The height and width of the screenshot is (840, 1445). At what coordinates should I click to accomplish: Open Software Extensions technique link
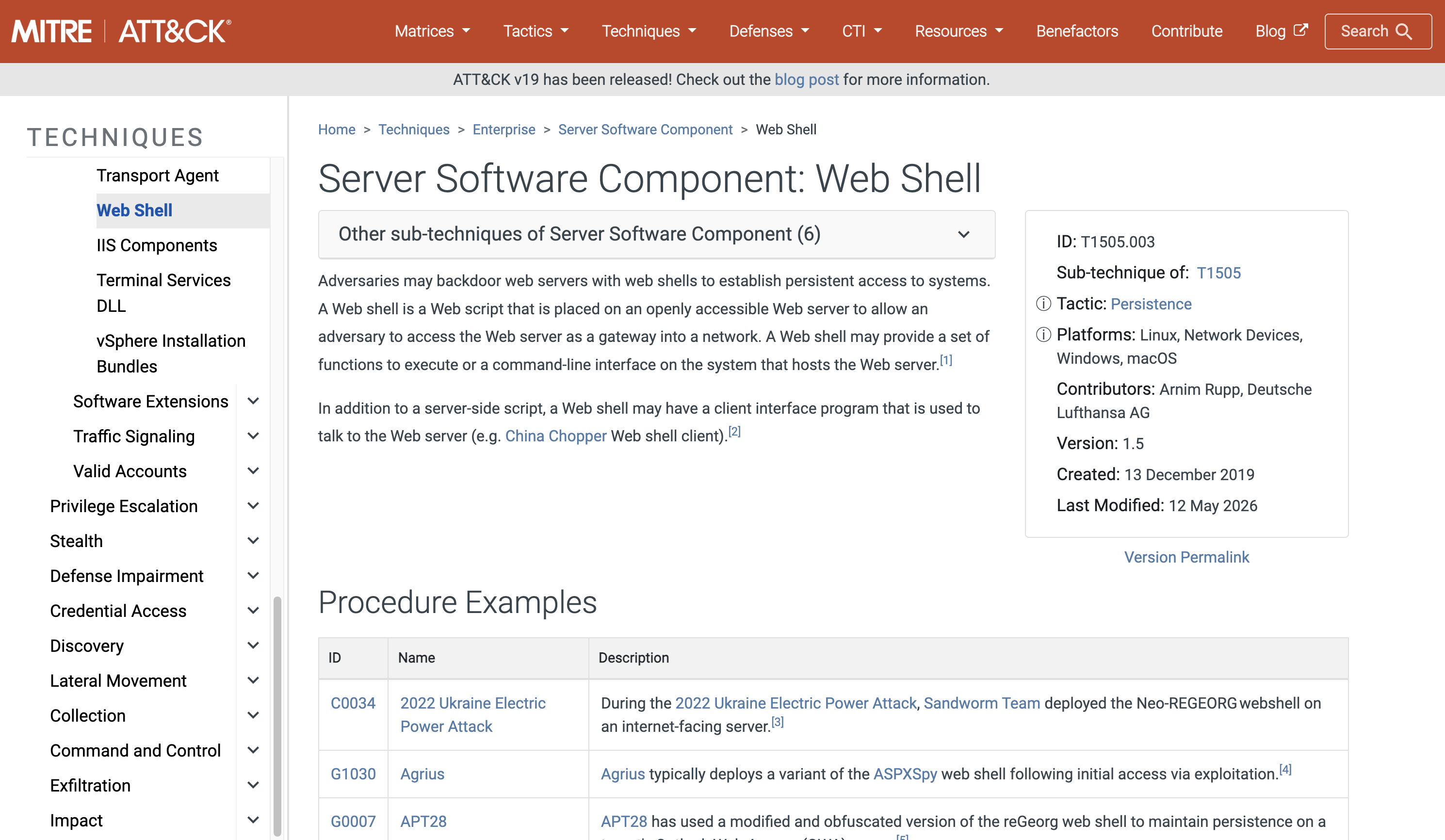coord(151,402)
